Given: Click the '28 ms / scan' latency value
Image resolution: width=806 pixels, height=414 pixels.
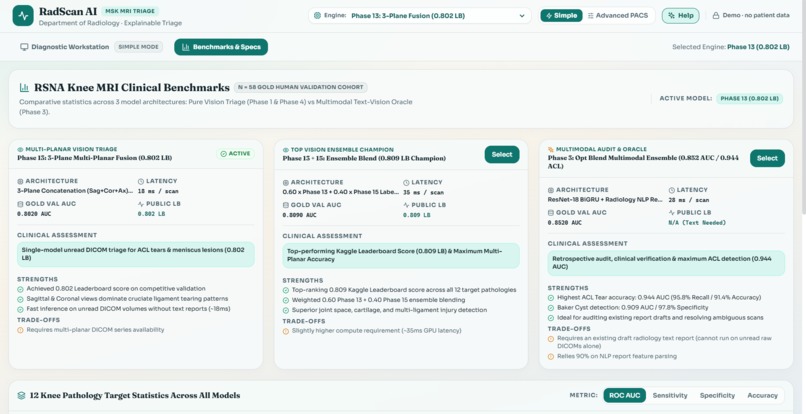Looking at the screenshot, I should coord(687,200).
